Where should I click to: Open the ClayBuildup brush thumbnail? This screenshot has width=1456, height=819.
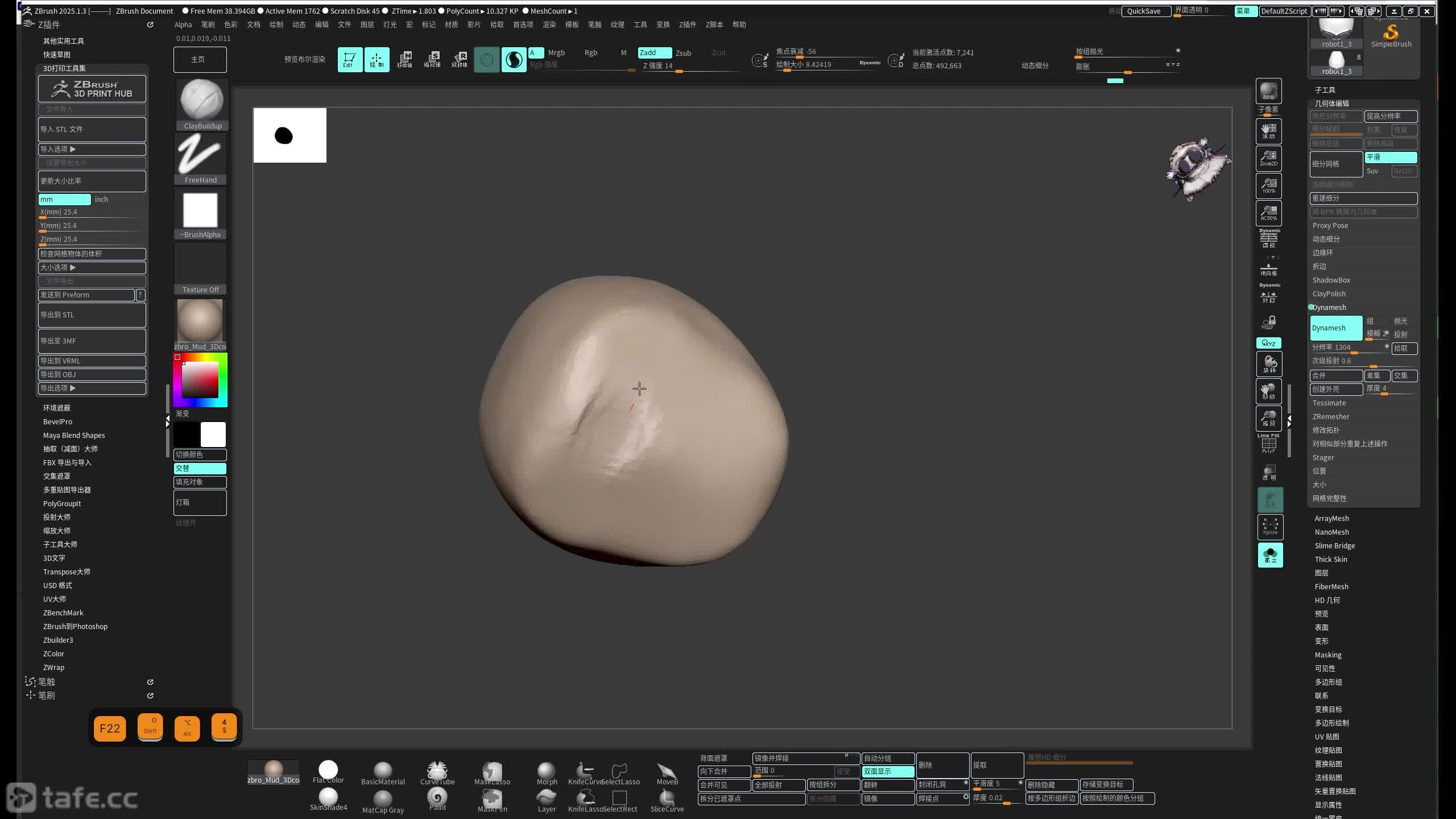pyautogui.click(x=201, y=104)
